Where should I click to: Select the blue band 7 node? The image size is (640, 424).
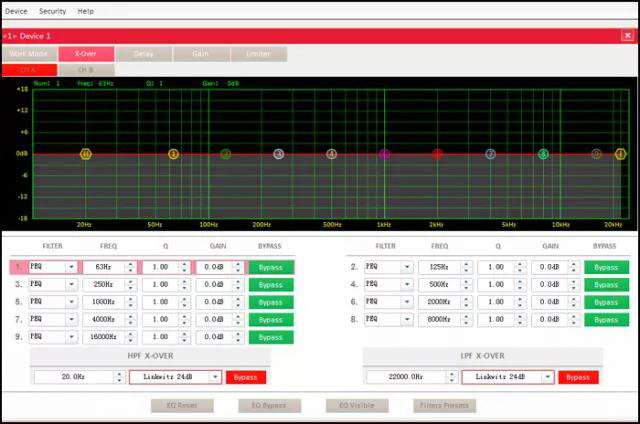click(490, 154)
